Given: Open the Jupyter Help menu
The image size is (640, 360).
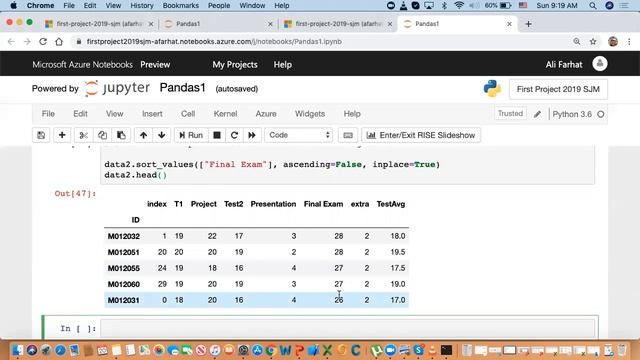Looking at the screenshot, I should pyautogui.click(x=352, y=114).
